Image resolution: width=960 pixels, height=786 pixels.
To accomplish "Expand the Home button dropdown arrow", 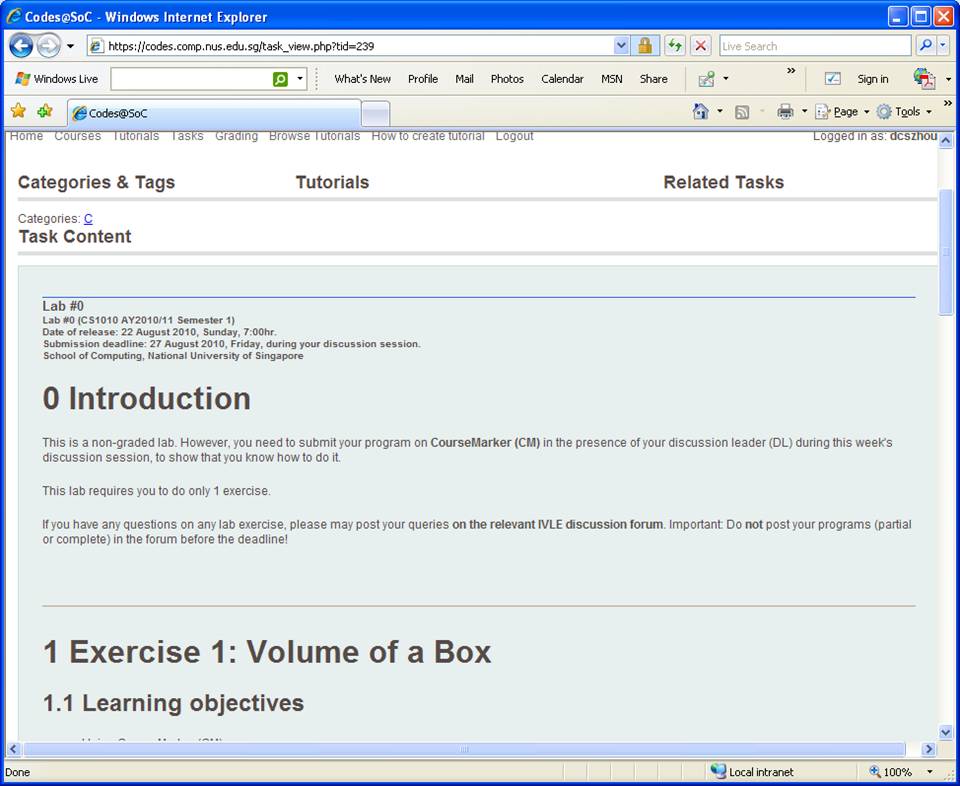I will click(720, 111).
